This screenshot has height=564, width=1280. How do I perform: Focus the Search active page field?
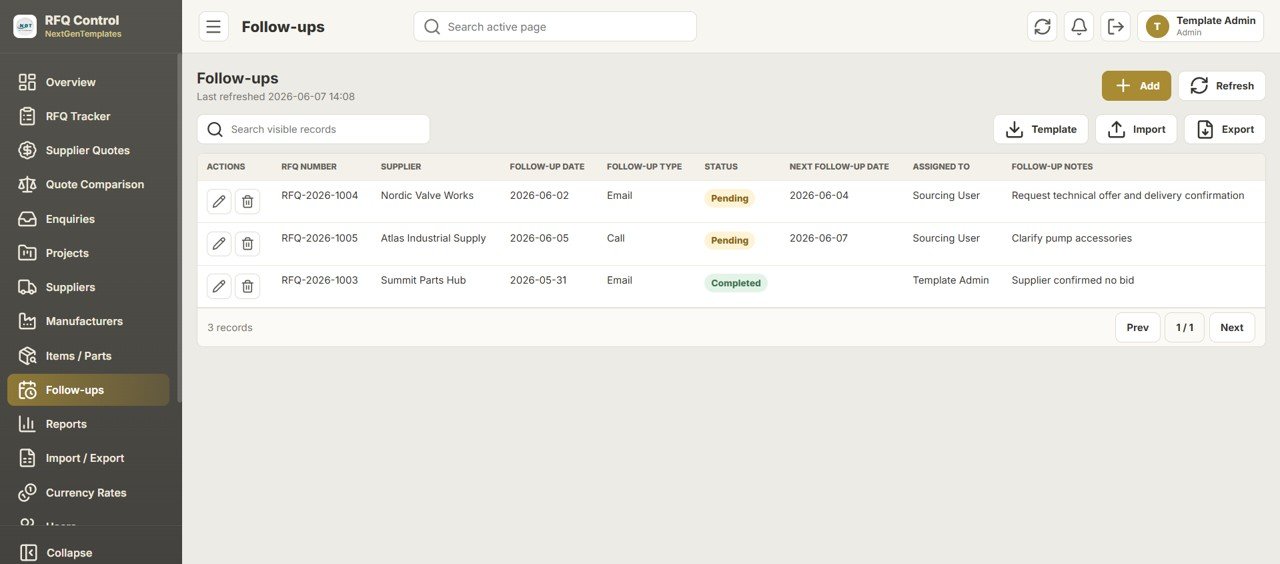pos(555,27)
